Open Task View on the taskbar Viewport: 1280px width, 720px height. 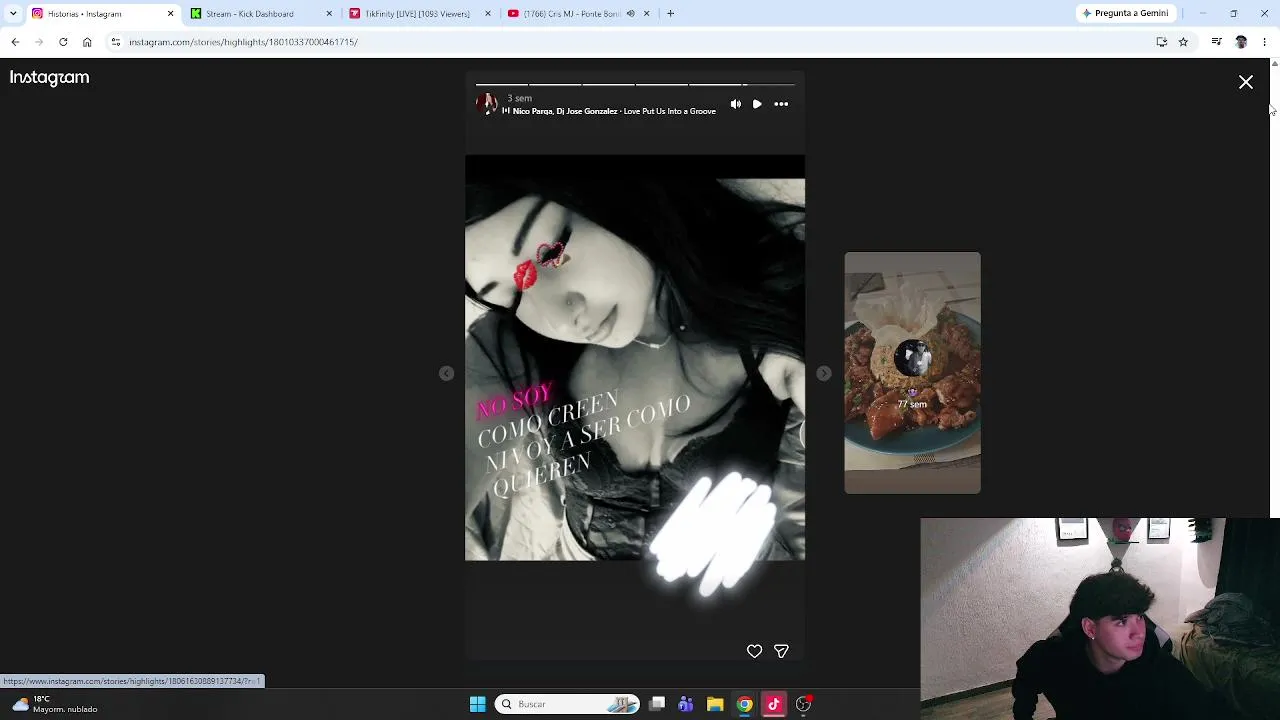[x=657, y=704]
